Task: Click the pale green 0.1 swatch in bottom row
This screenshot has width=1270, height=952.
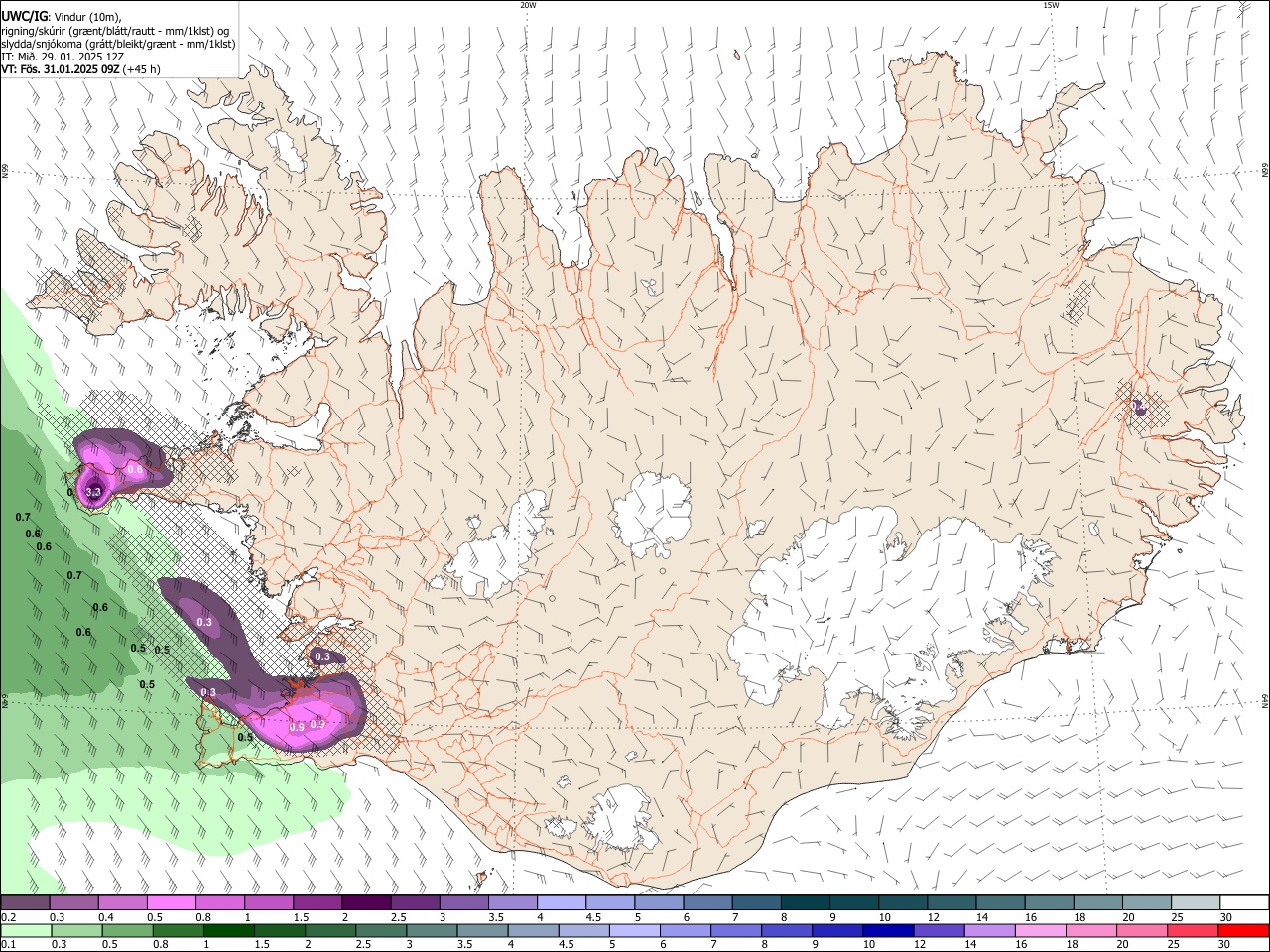Action: tap(26, 930)
